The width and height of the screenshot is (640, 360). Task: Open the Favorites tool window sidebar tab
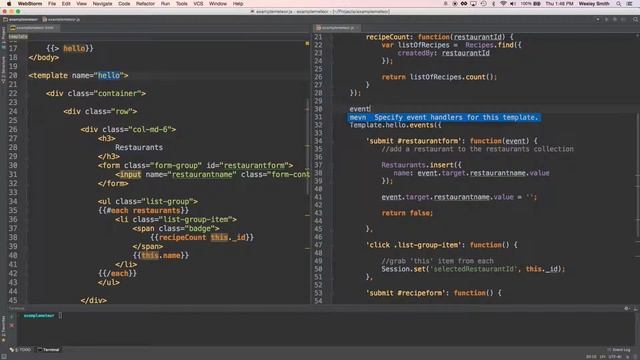(x=3, y=330)
